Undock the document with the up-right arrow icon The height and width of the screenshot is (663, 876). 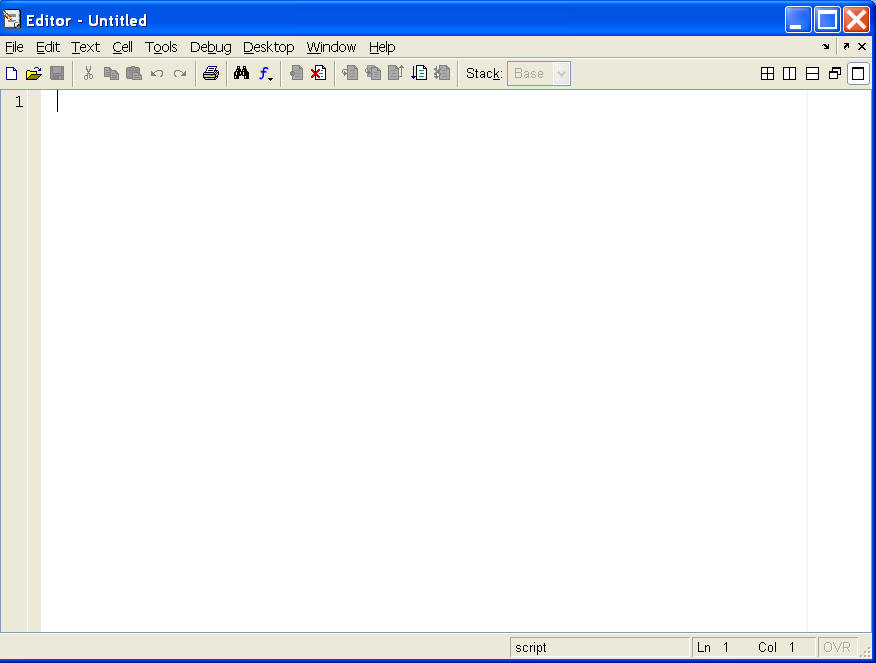(846, 47)
